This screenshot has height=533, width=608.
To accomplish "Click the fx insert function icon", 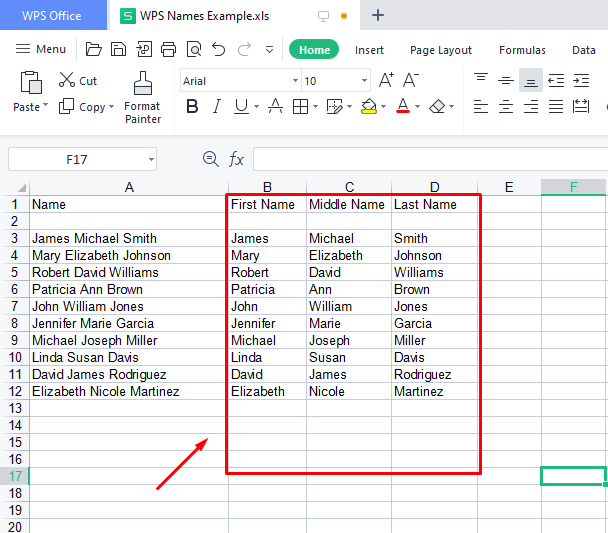I will 236,159.
